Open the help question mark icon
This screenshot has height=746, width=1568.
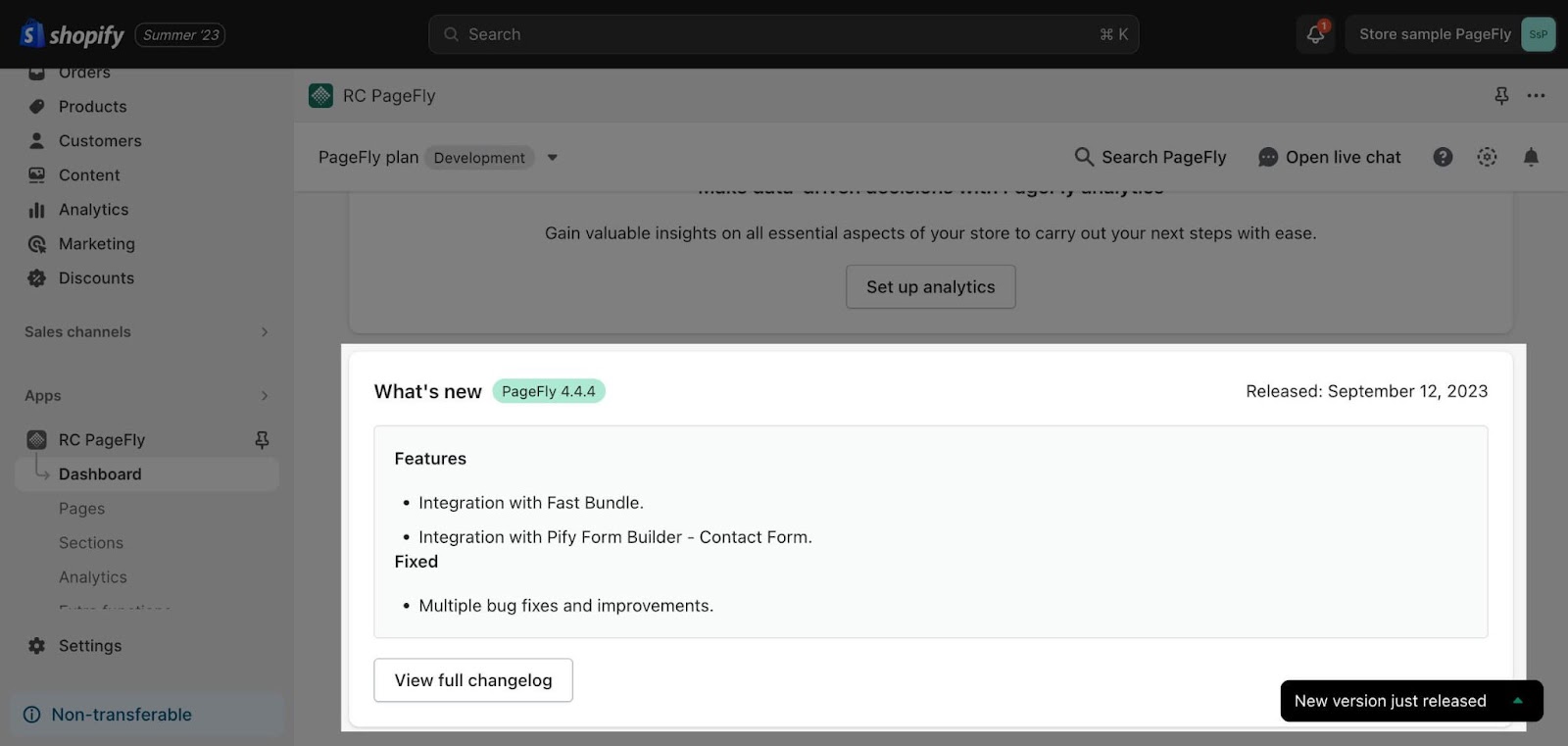tap(1443, 157)
